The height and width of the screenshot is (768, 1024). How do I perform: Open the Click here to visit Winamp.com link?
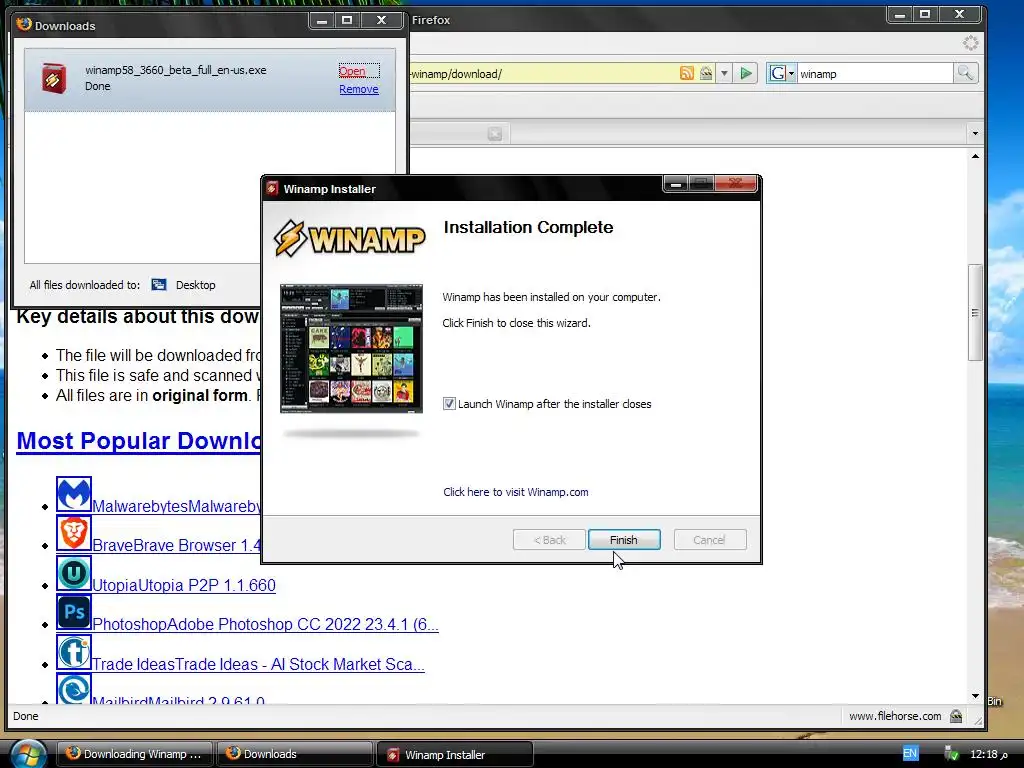[515, 492]
